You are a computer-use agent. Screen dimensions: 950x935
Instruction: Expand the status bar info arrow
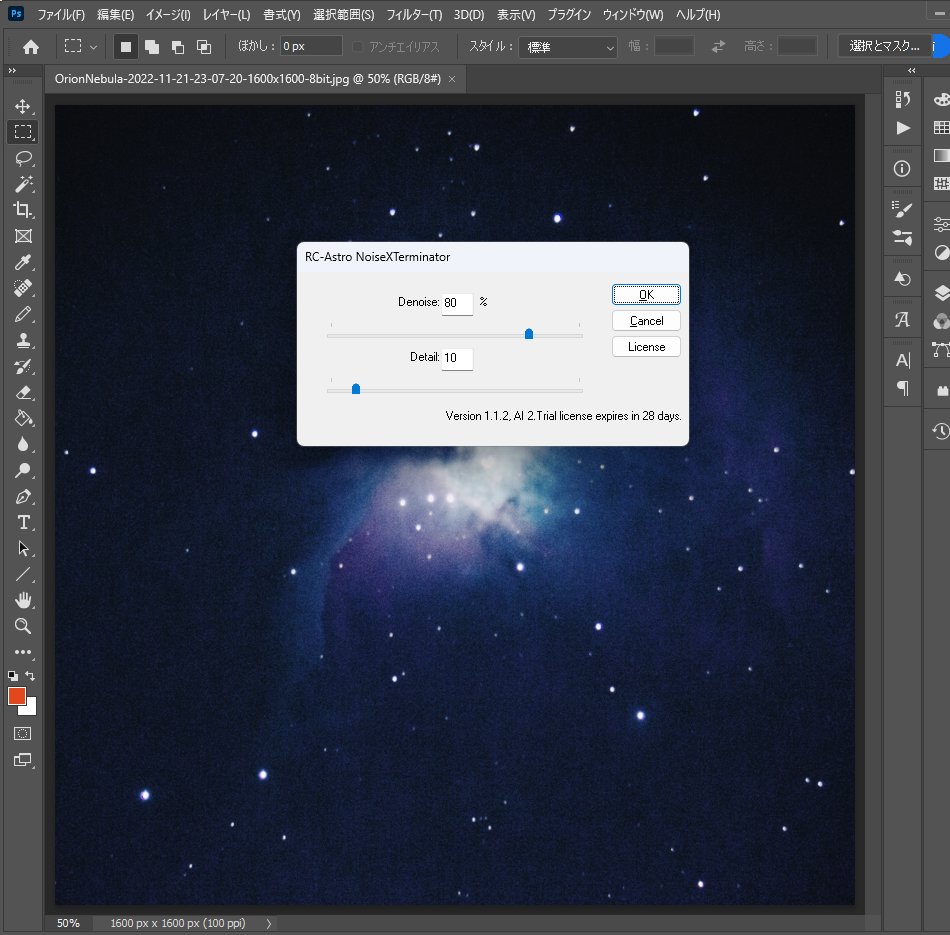268,923
